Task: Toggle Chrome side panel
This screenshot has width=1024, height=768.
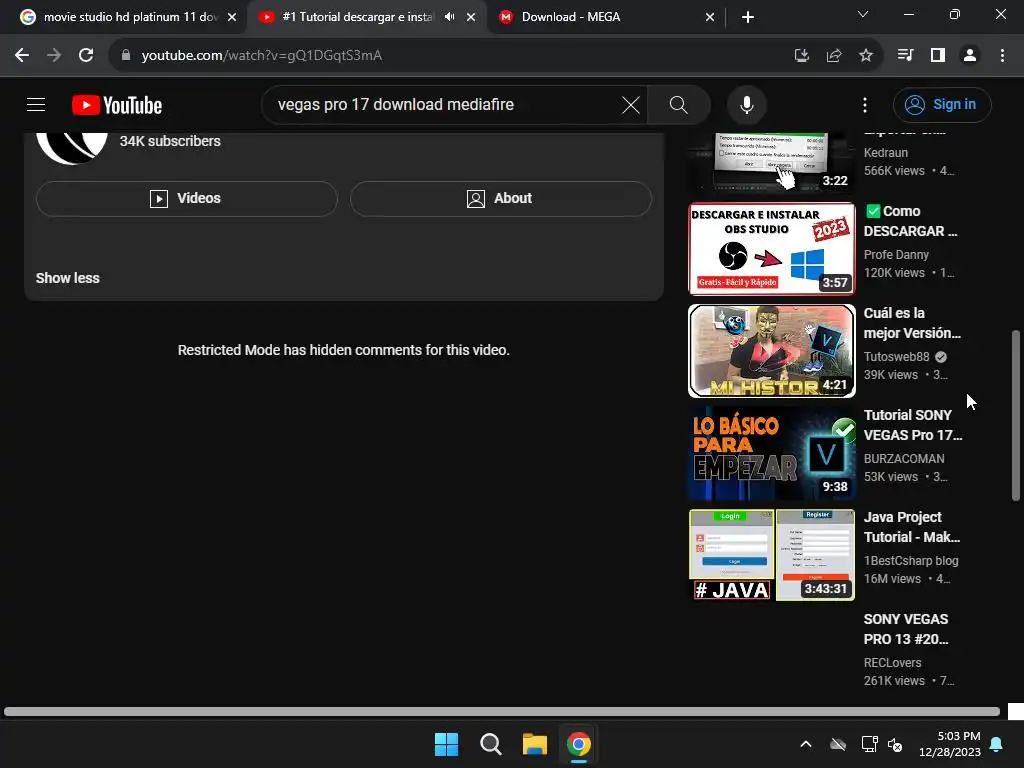Action: tap(938, 56)
